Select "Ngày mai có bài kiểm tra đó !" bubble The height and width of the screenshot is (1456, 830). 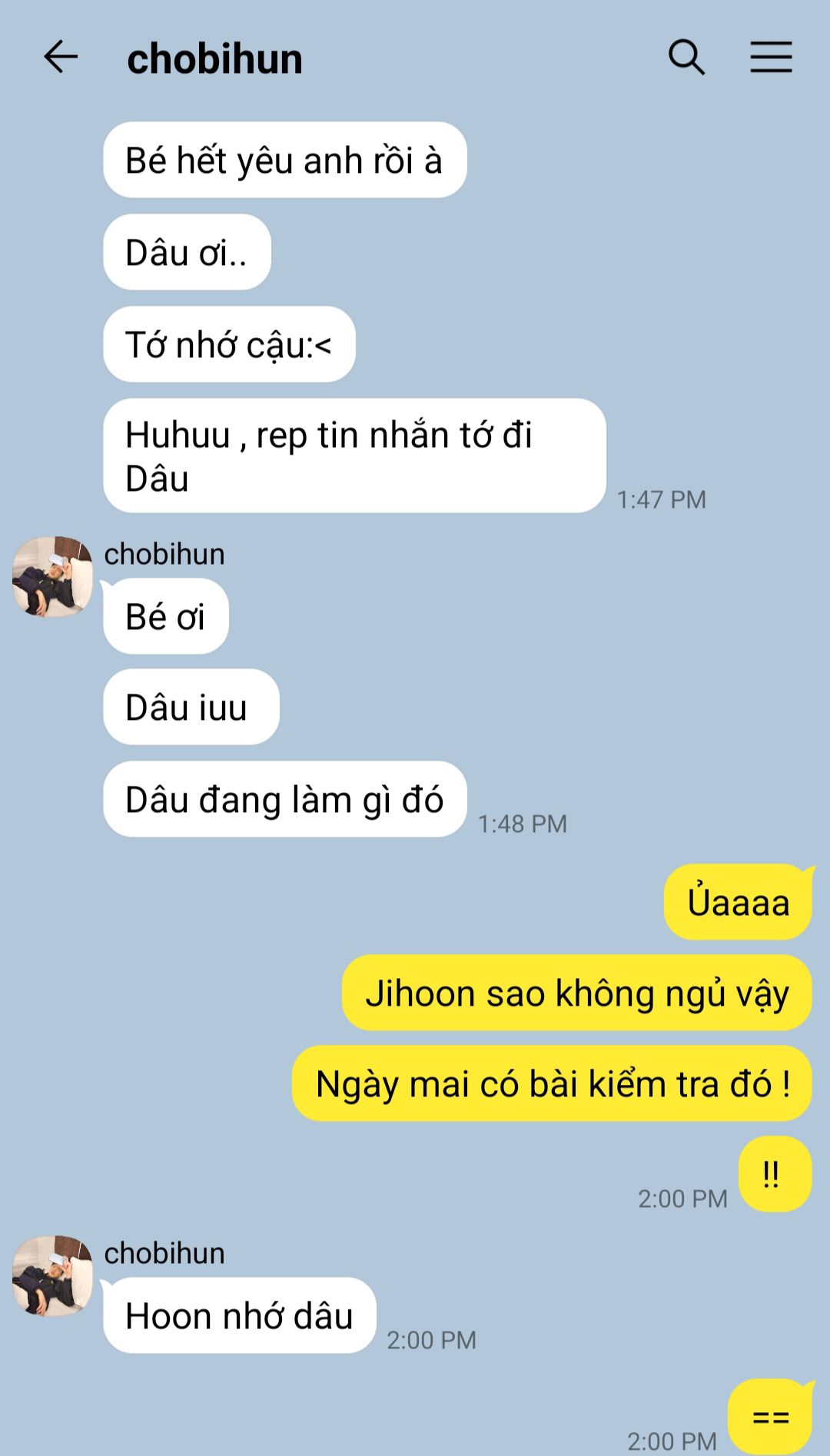pos(552,1083)
